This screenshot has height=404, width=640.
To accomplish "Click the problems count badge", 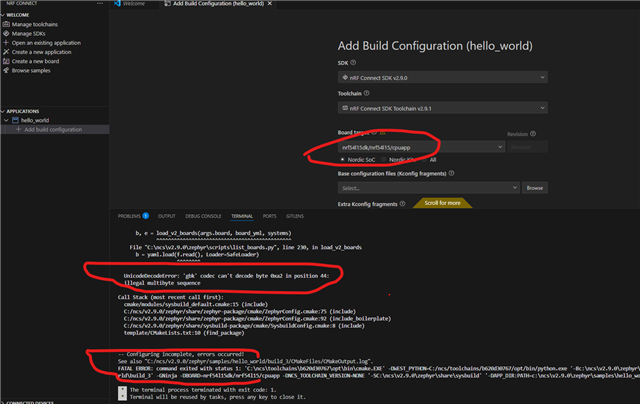I will [146, 215].
